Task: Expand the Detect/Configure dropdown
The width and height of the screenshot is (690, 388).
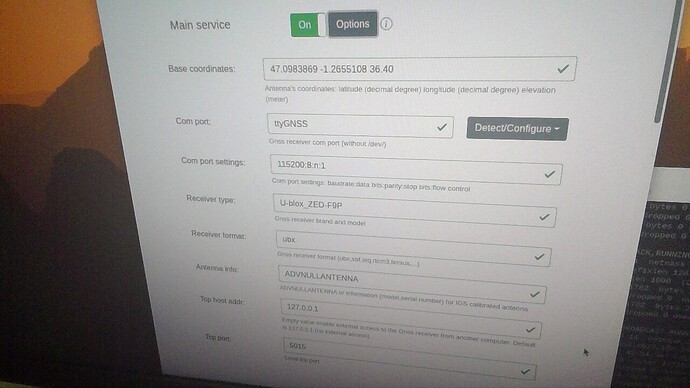Action: 517,129
